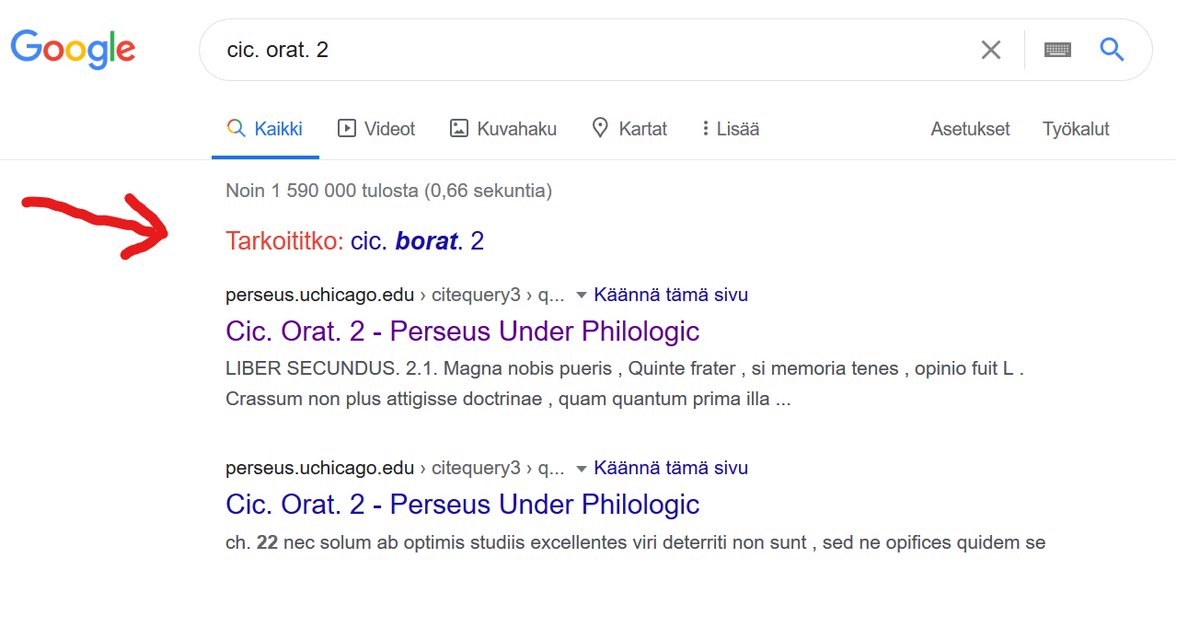Image resolution: width=1200 pixels, height=628 pixels.
Task: Expand the dropdown arrow beside first result URL
Action: point(581,296)
